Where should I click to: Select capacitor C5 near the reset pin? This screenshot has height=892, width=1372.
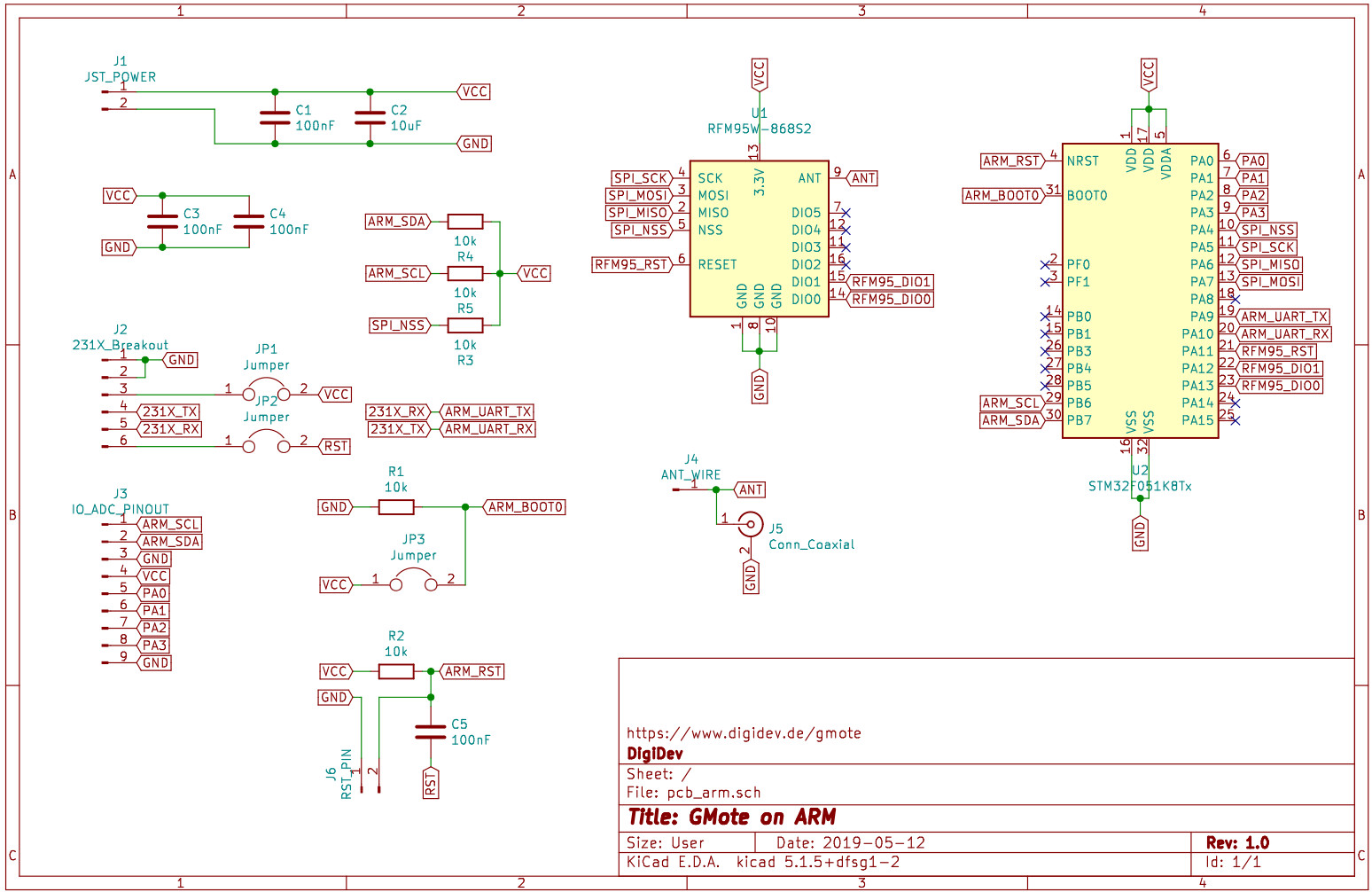(431, 732)
